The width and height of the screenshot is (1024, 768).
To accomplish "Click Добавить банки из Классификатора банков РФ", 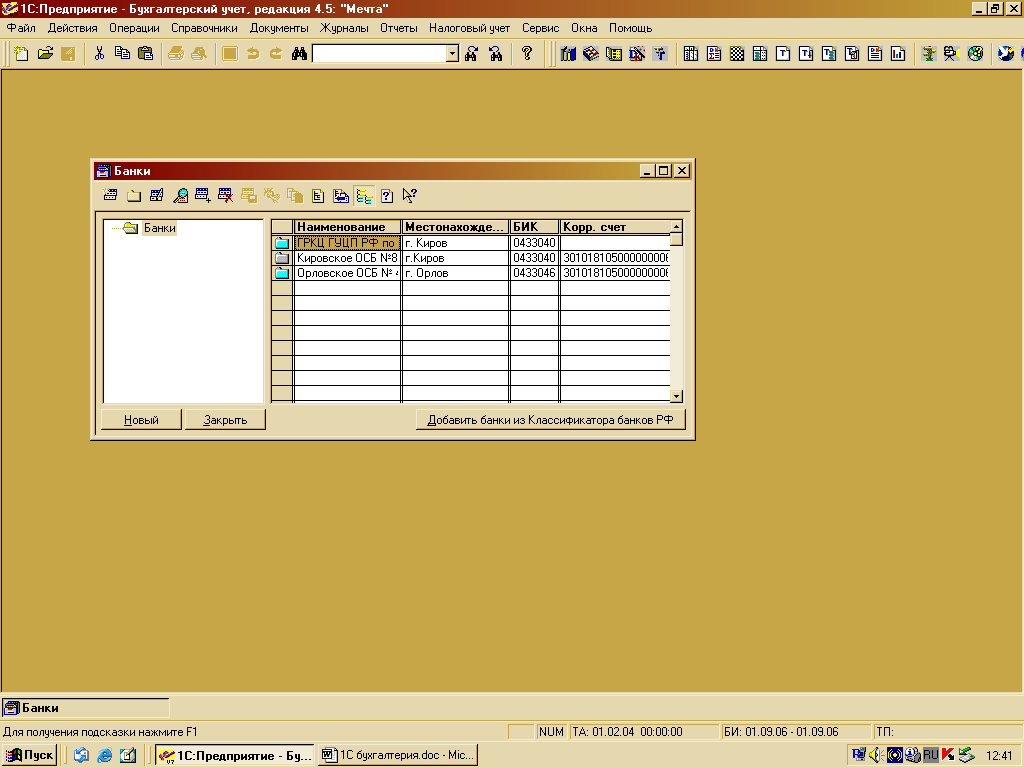I will pyautogui.click(x=550, y=420).
